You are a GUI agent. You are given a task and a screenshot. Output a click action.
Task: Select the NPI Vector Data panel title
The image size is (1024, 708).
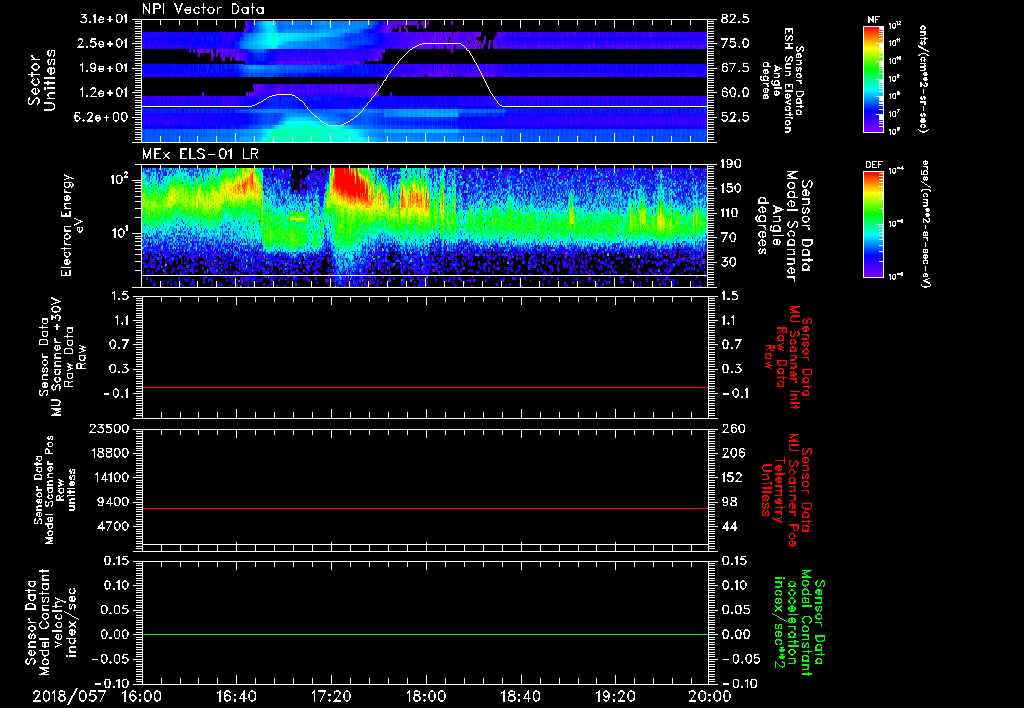click(x=203, y=9)
